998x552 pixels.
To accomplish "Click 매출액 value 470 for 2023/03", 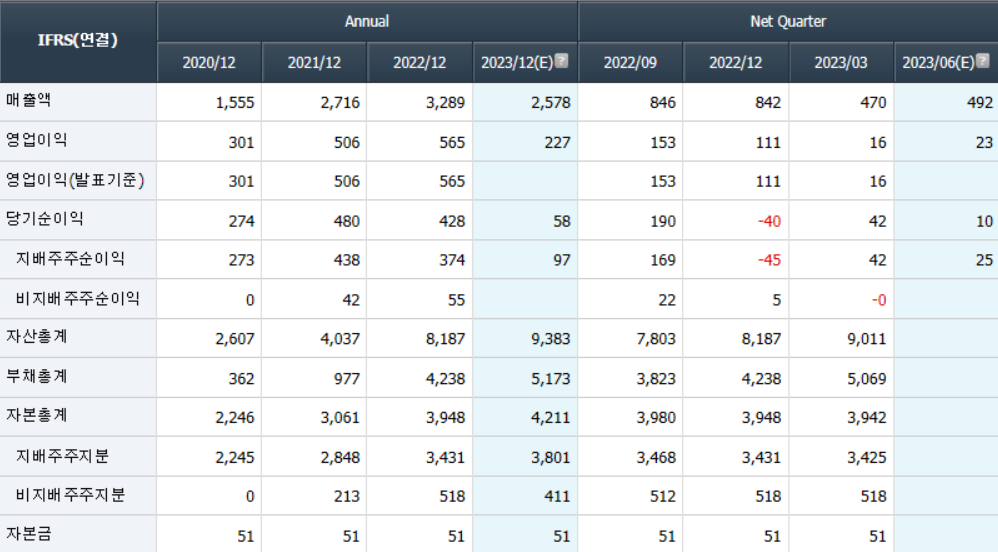I will 873,103.
